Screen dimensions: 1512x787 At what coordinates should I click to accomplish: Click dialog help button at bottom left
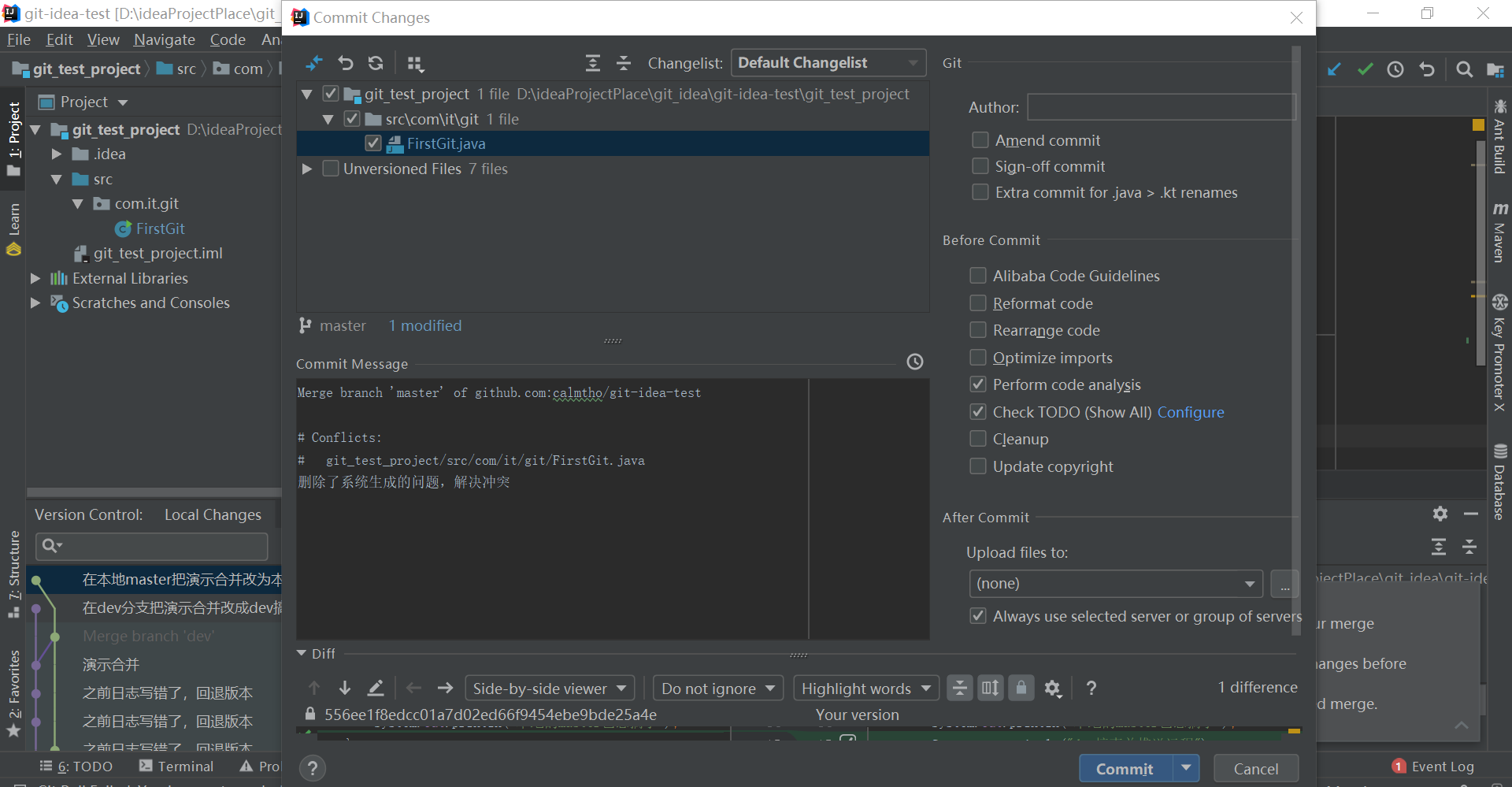pos(313,768)
